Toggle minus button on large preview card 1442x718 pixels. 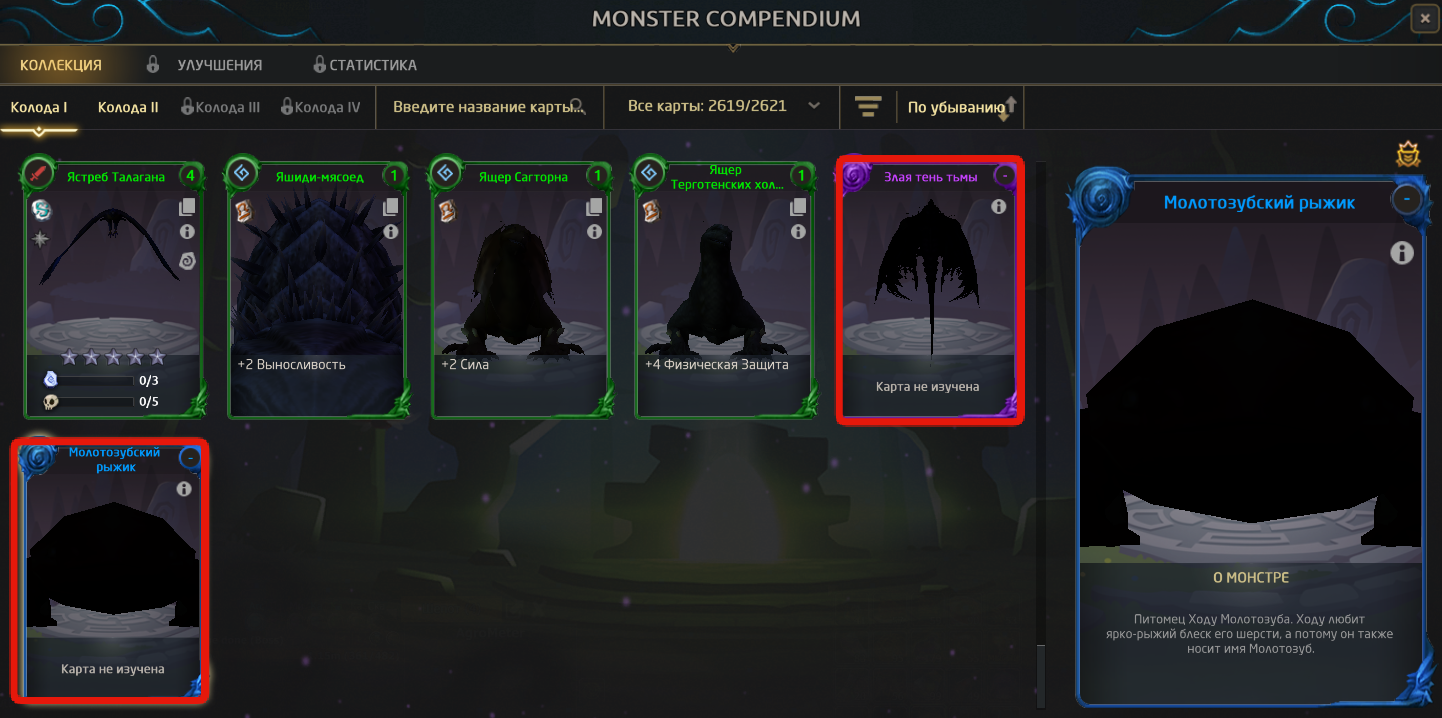click(x=1407, y=199)
